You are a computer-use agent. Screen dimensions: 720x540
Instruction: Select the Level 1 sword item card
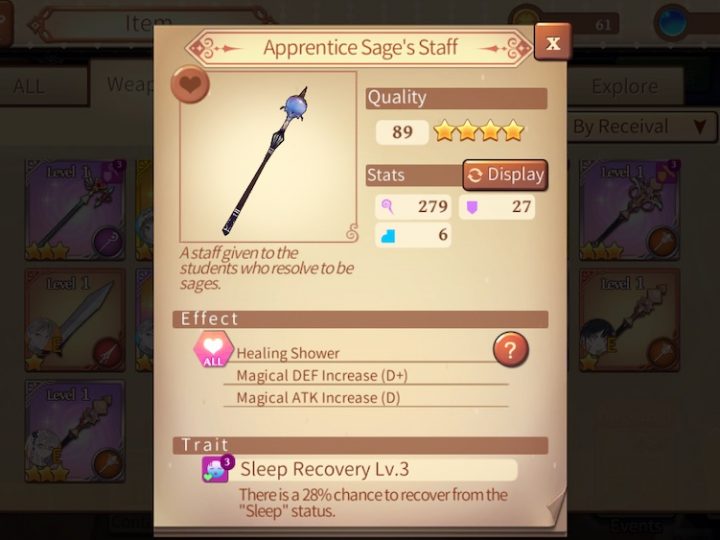[75, 320]
